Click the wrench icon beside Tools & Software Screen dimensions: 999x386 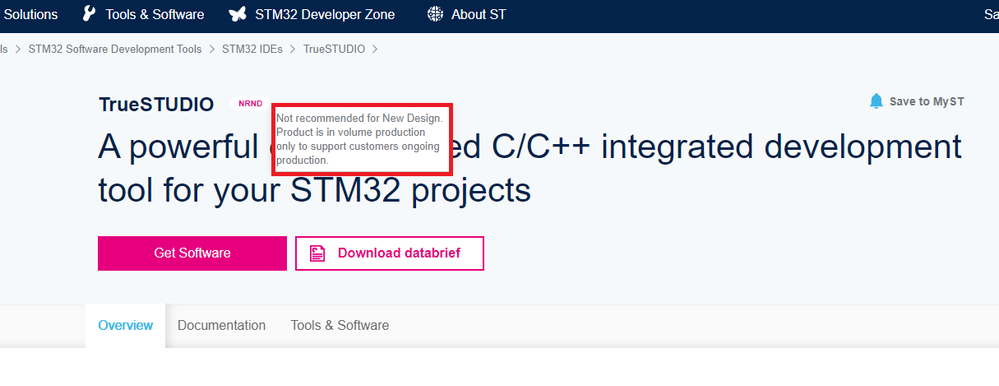pos(90,14)
